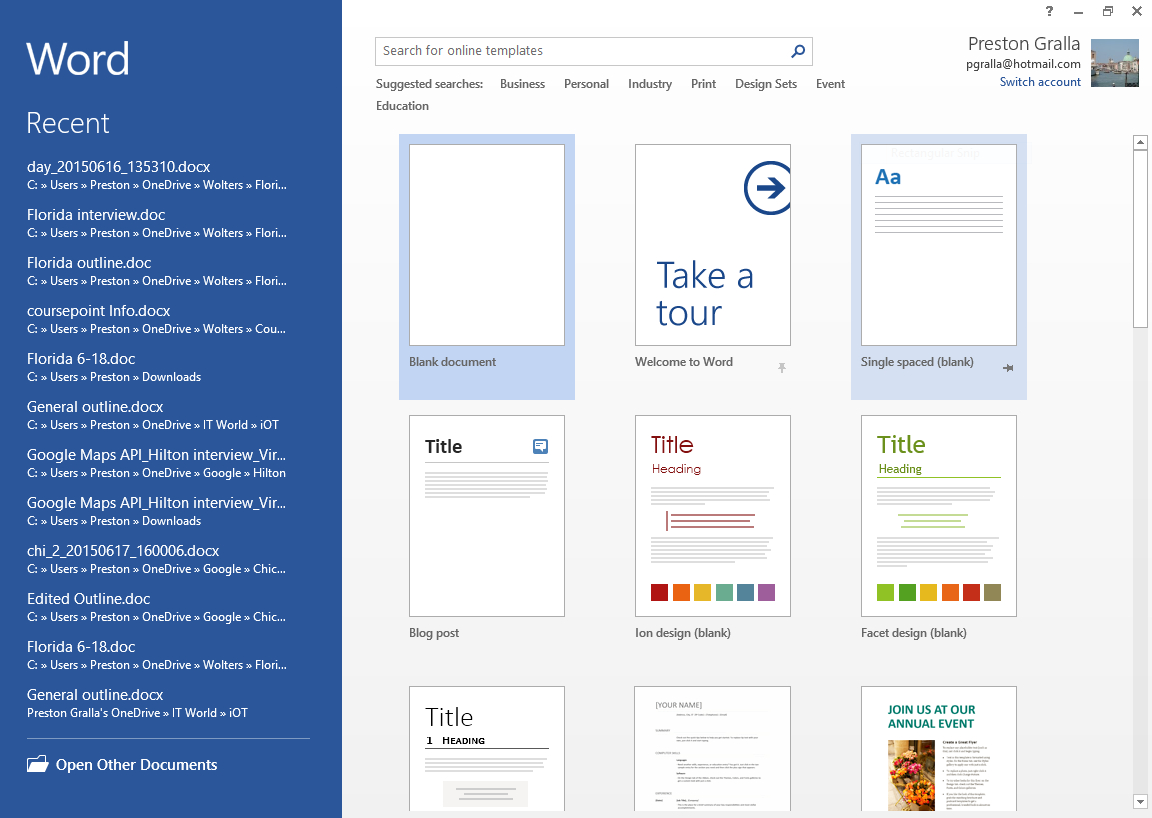Open the Blank document template
1152x818 pixels.
click(487, 246)
